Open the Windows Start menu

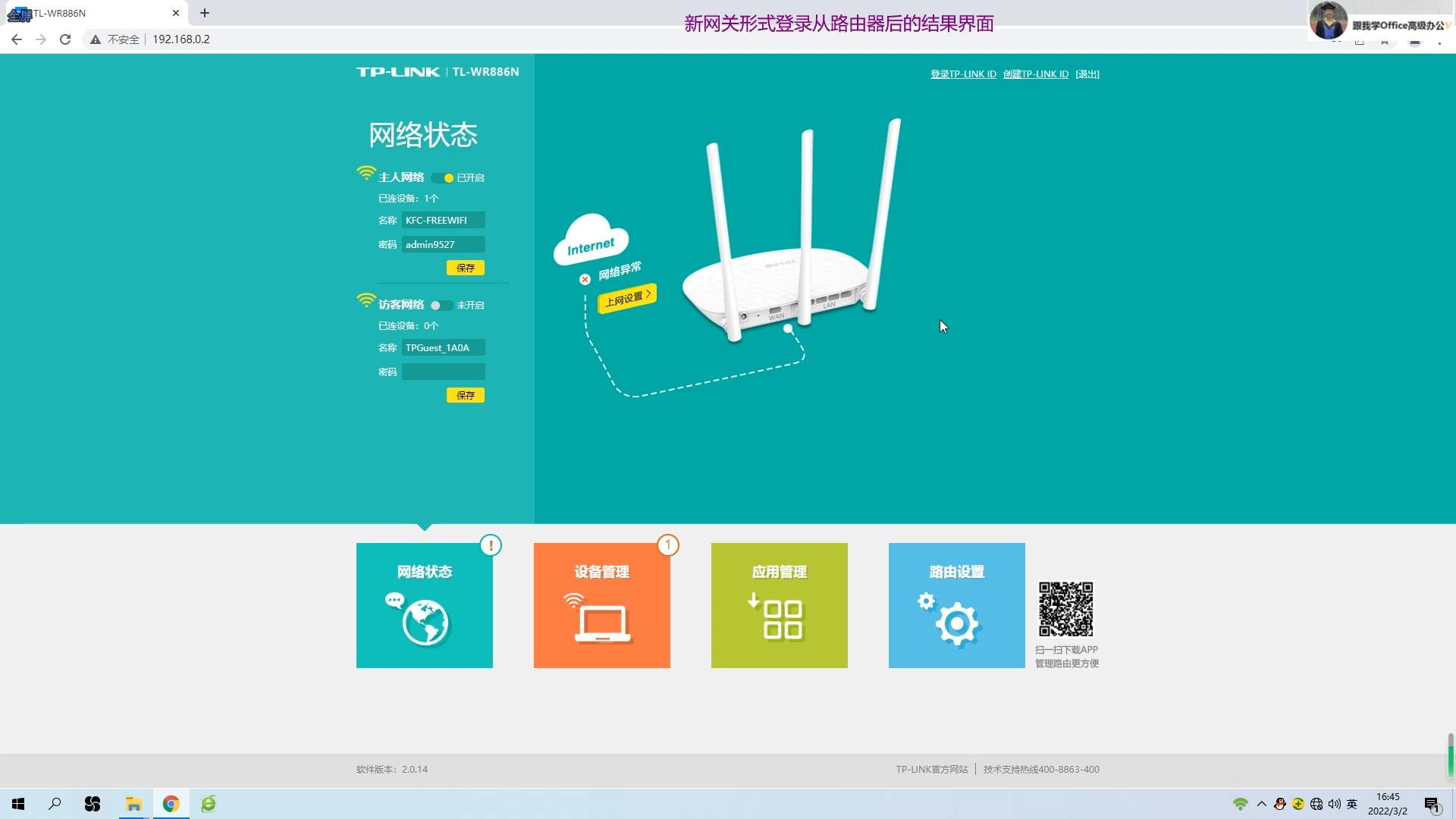tap(17, 803)
